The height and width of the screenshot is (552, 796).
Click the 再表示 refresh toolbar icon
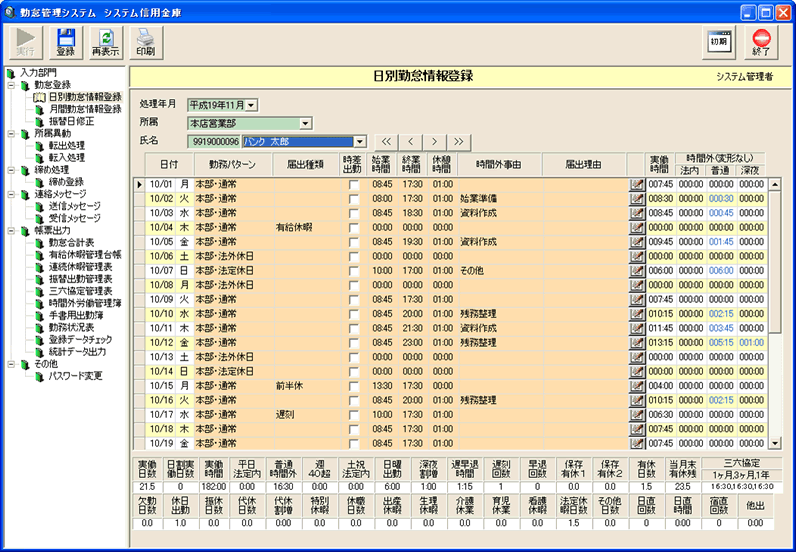106,42
